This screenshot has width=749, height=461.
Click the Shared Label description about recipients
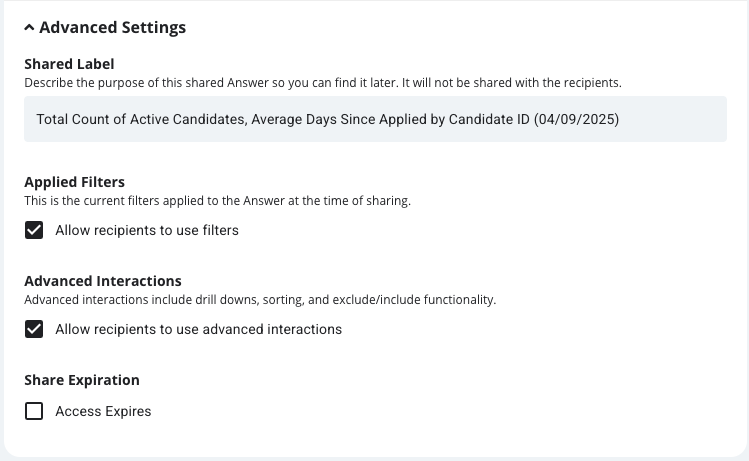click(x=323, y=83)
